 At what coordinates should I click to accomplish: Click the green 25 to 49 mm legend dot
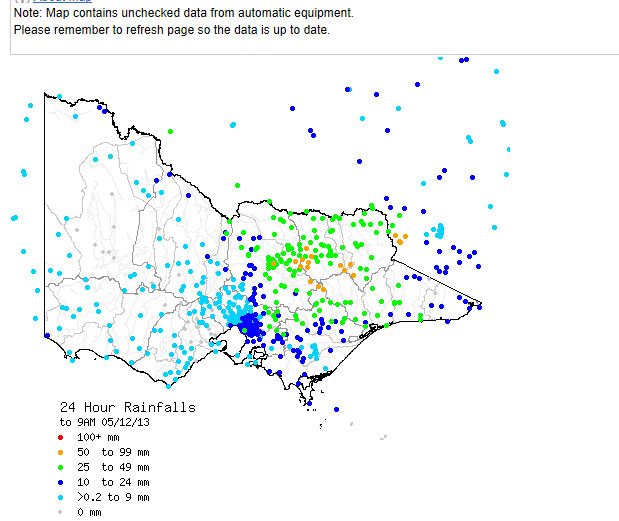click(x=60, y=467)
